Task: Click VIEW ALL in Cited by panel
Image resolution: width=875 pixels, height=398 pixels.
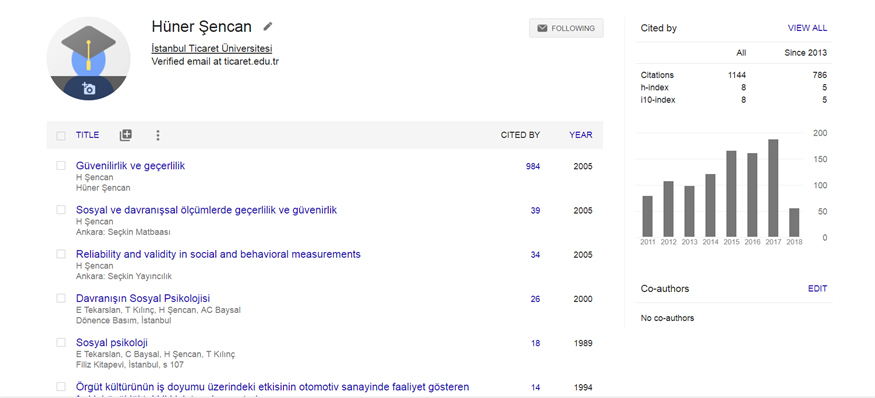Action: 807,28
